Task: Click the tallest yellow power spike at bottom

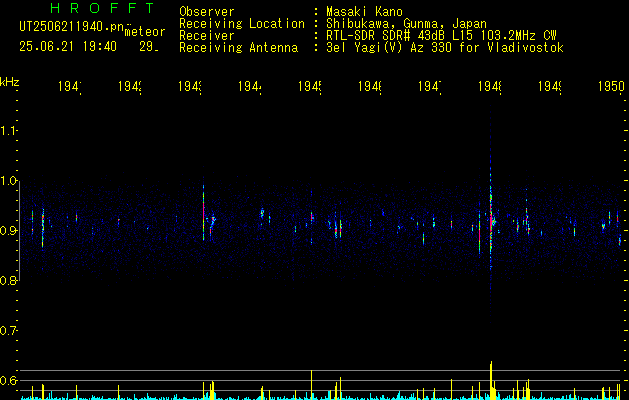Action: click(x=491, y=380)
